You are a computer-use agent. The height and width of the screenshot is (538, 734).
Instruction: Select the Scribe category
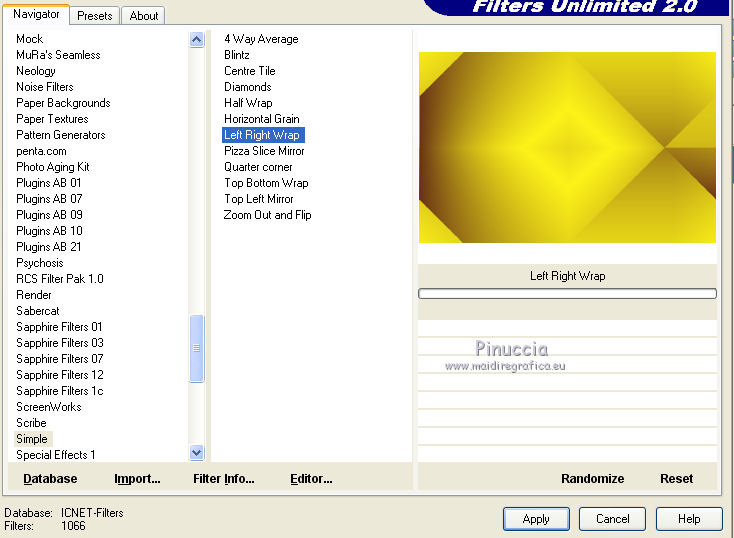click(x=31, y=422)
